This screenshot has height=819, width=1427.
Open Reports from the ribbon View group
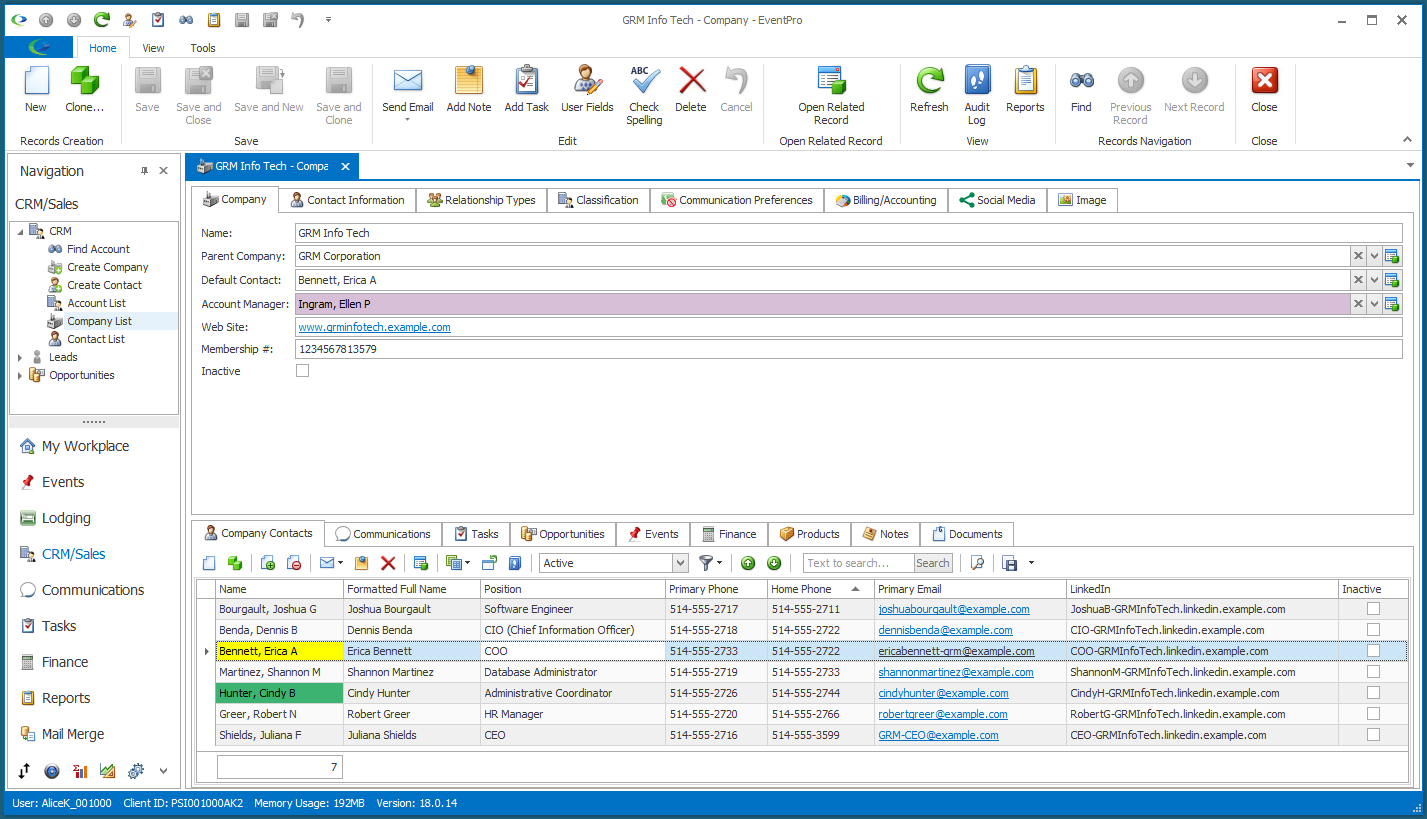pos(1025,89)
